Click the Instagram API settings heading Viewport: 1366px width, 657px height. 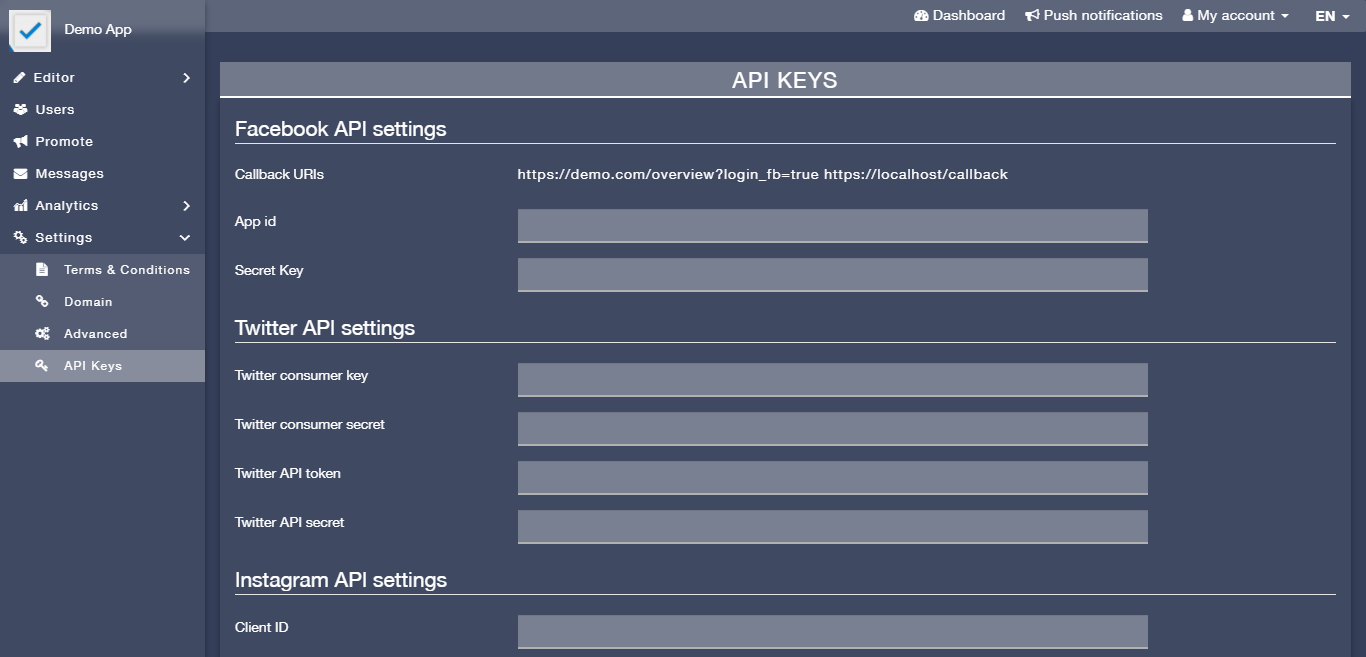[341, 580]
